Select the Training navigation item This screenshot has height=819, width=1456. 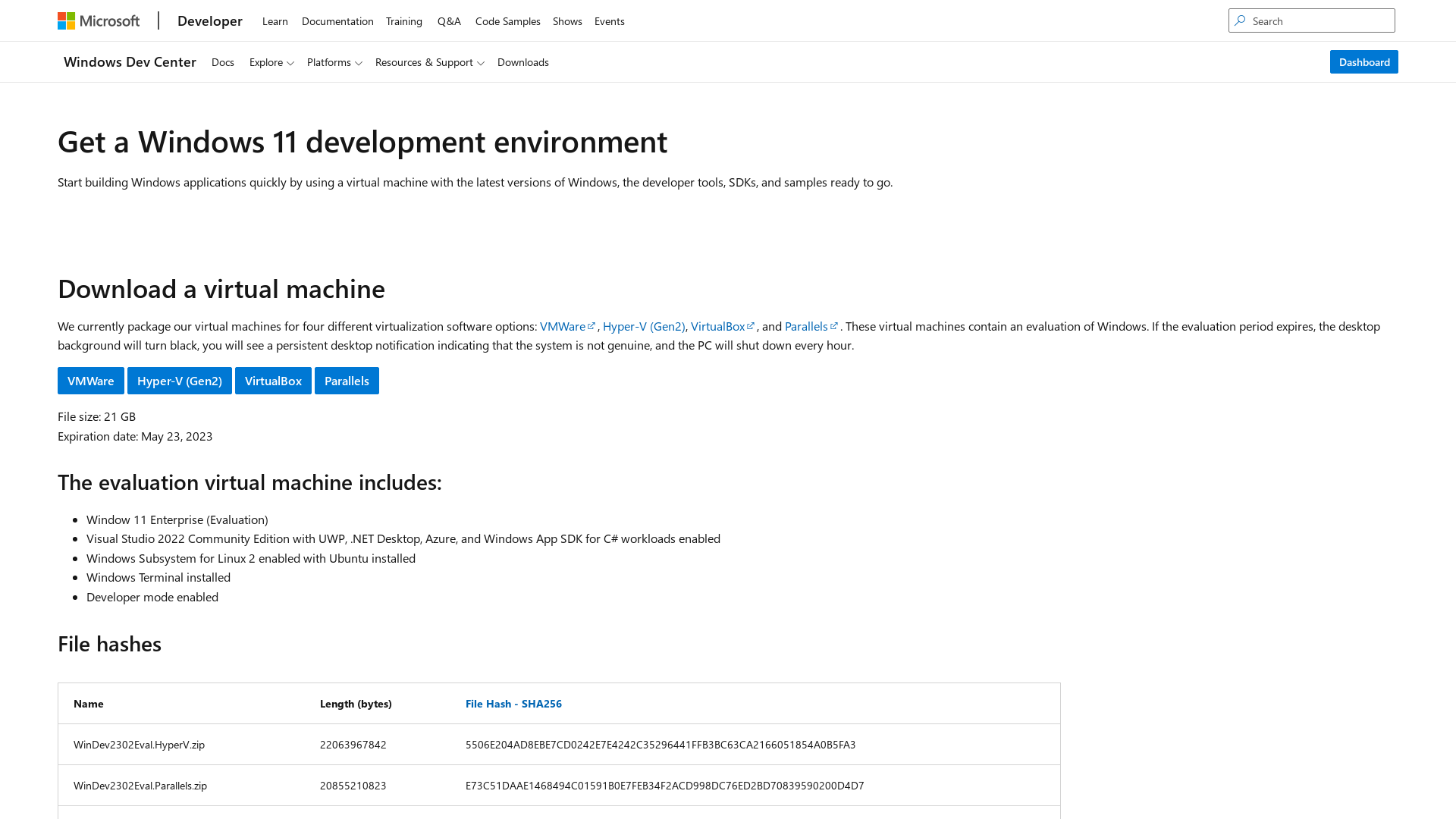pyautogui.click(x=404, y=21)
